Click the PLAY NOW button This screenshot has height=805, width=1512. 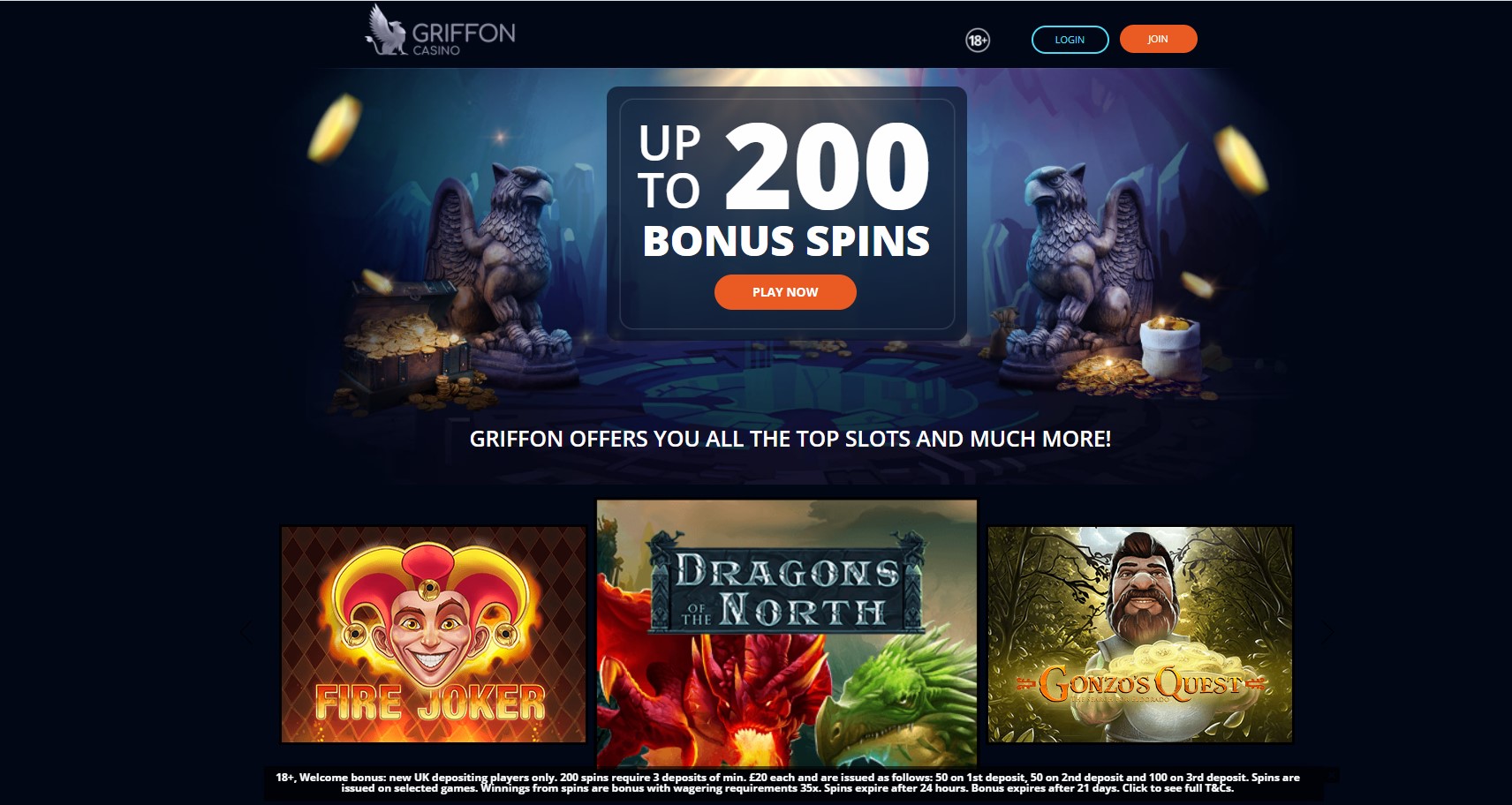point(785,292)
